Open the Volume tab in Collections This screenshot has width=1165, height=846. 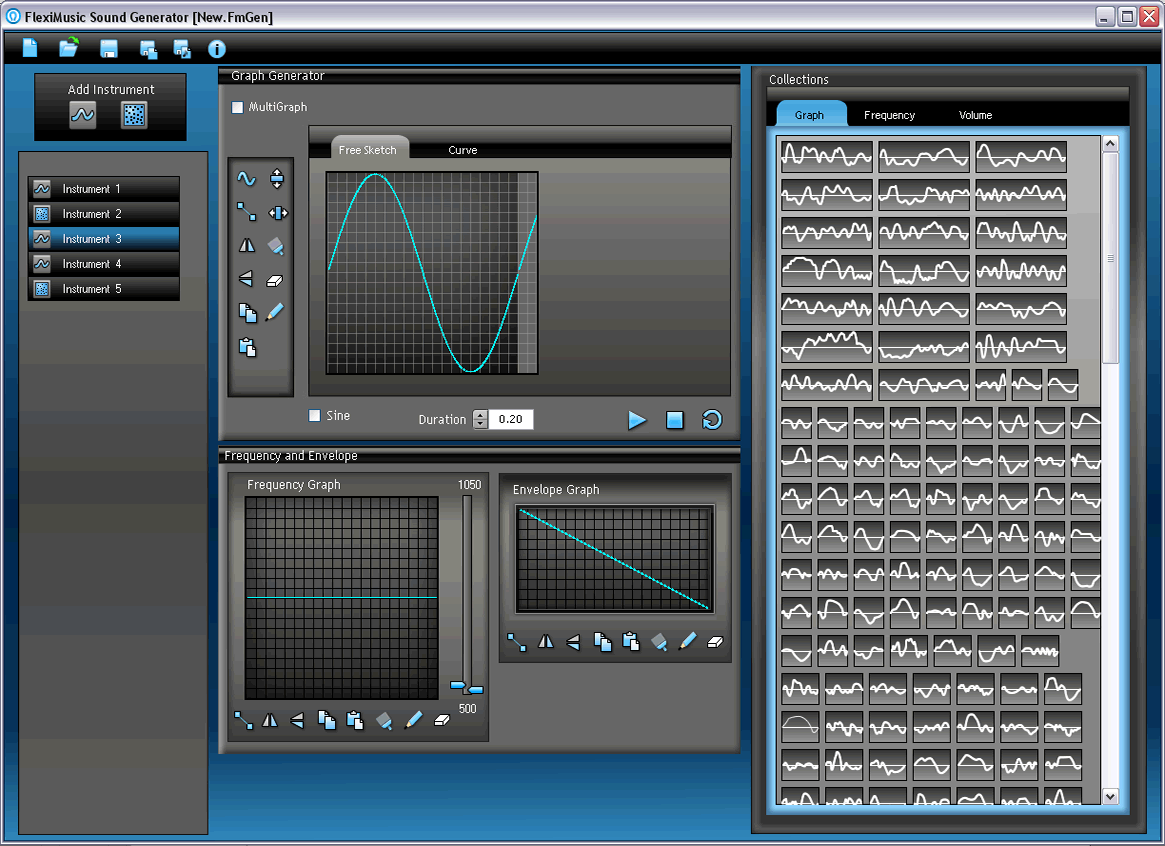pos(975,115)
